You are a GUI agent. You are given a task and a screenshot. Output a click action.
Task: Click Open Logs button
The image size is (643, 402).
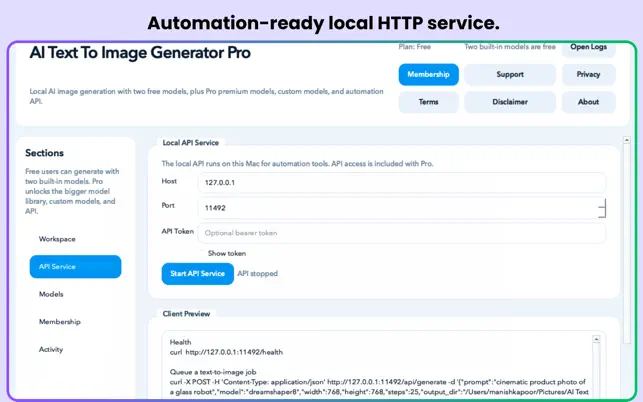click(588, 48)
